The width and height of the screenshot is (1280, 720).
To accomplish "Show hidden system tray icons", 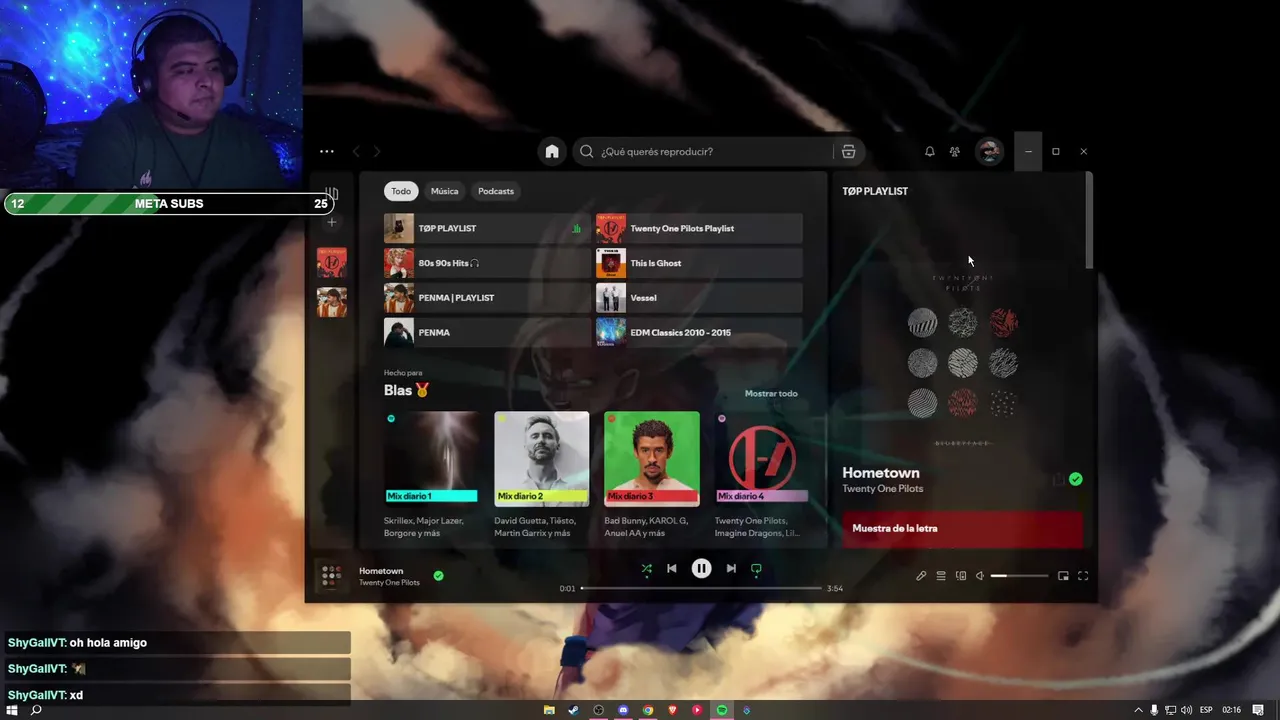I will coord(1138,710).
